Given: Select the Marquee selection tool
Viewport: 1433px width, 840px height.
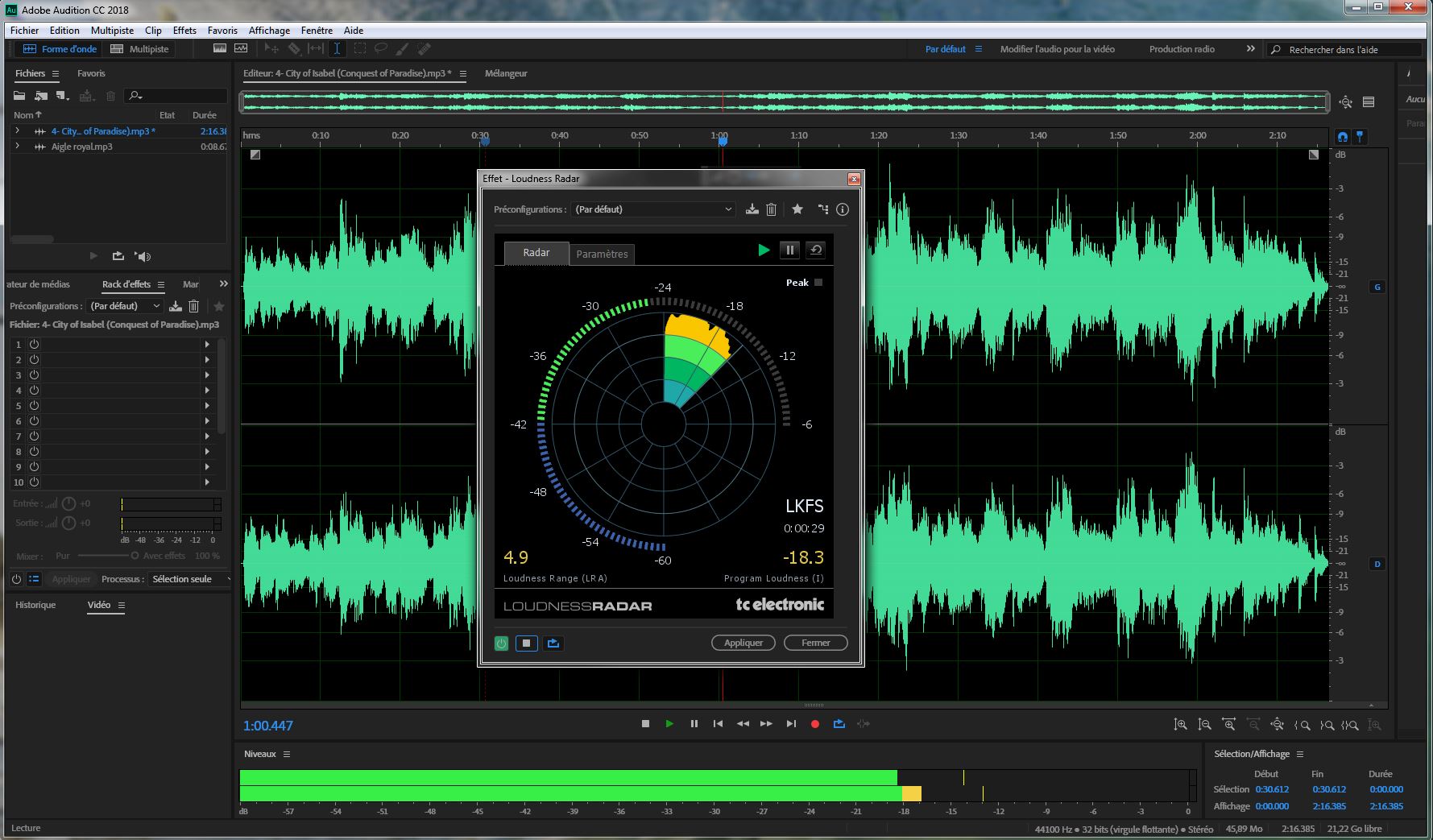Looking at the screenshot, I should click(359, 49).
